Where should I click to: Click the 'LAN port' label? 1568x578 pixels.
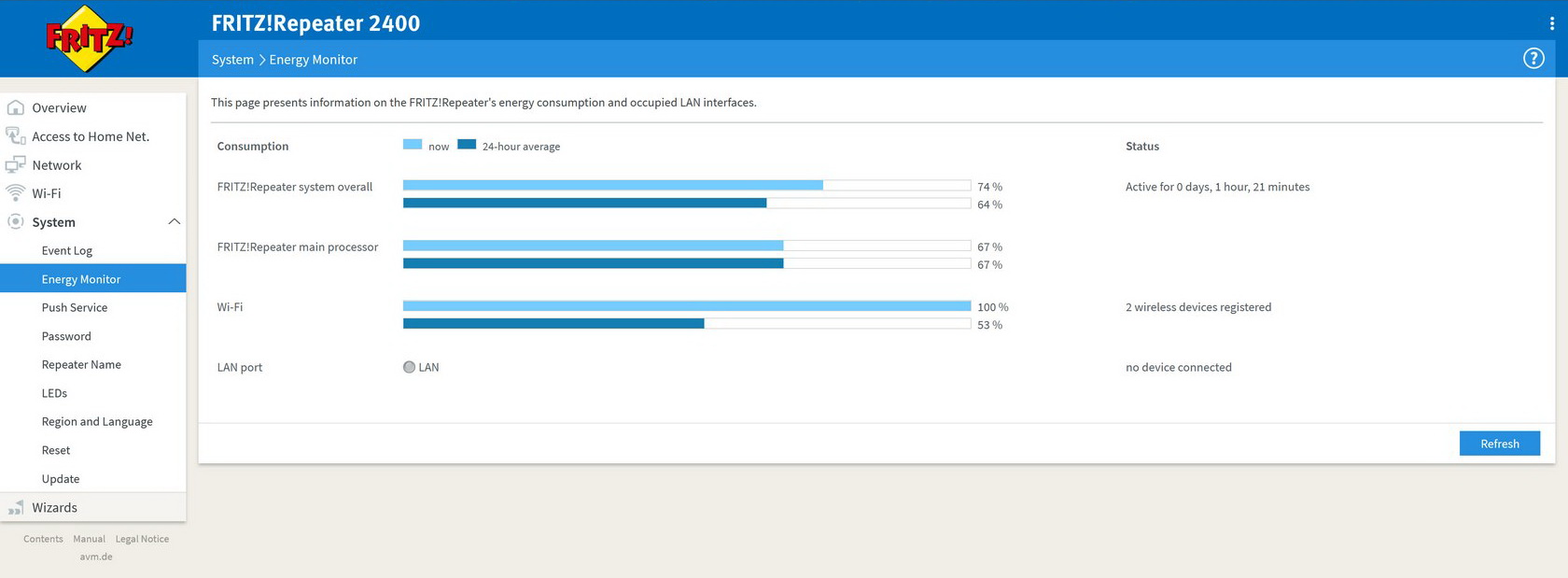point(240,367)
